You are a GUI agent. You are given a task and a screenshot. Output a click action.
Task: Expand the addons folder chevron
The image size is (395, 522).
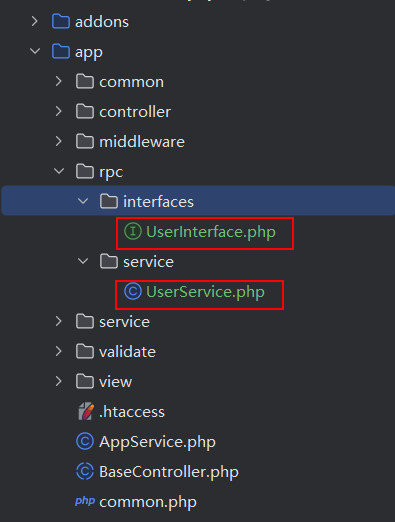pyautogui.click(x=35, y=22)
